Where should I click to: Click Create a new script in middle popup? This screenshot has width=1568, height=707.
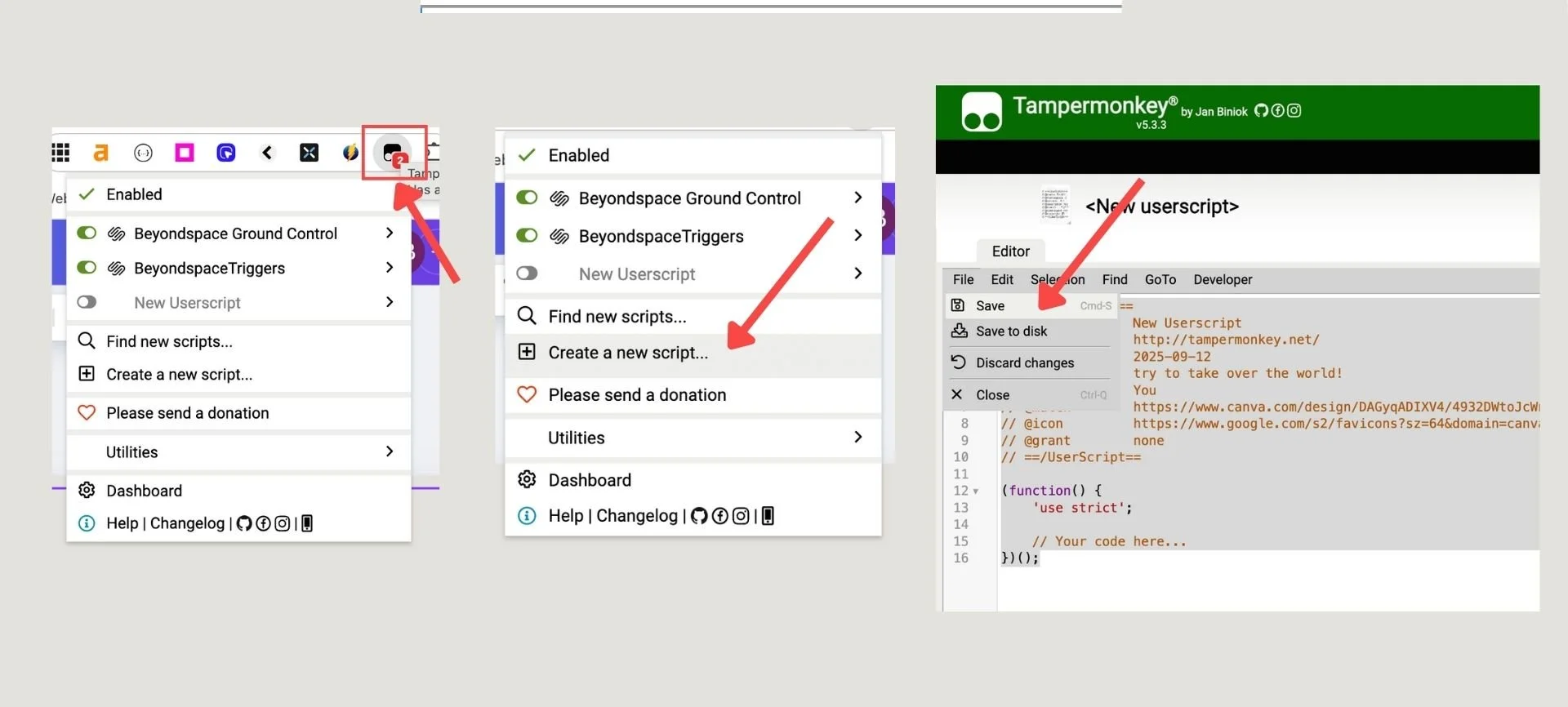click(x=693, y=353)
